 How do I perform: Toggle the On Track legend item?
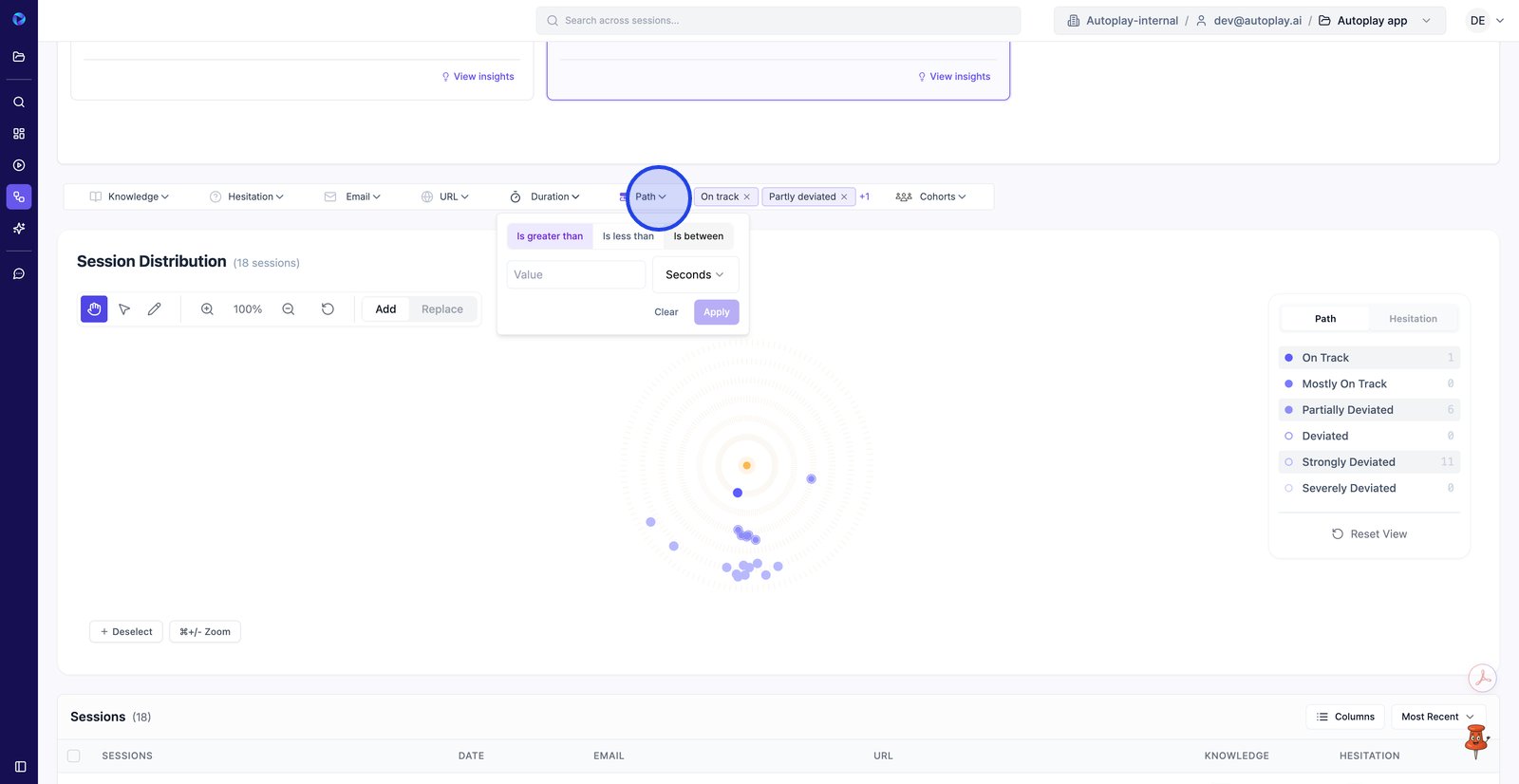1325,358
